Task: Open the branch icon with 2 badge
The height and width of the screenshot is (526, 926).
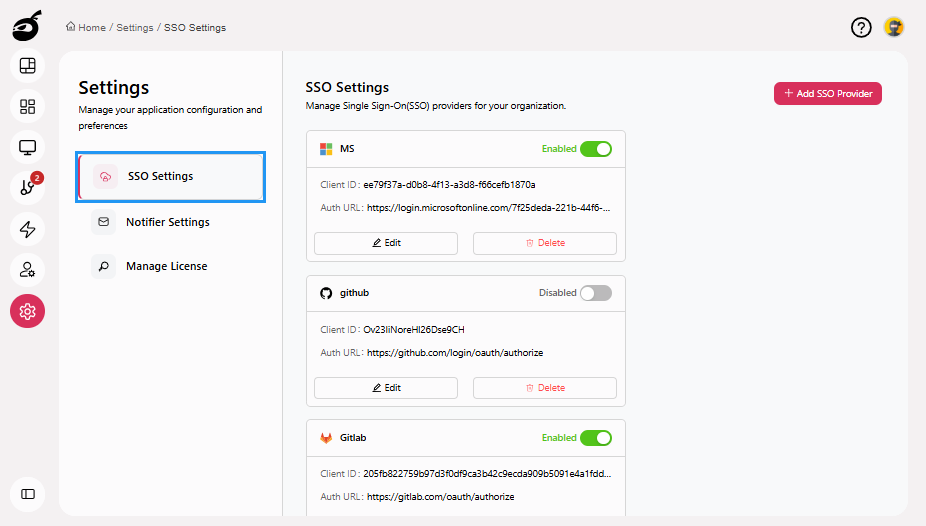Action: coord(28,188)
